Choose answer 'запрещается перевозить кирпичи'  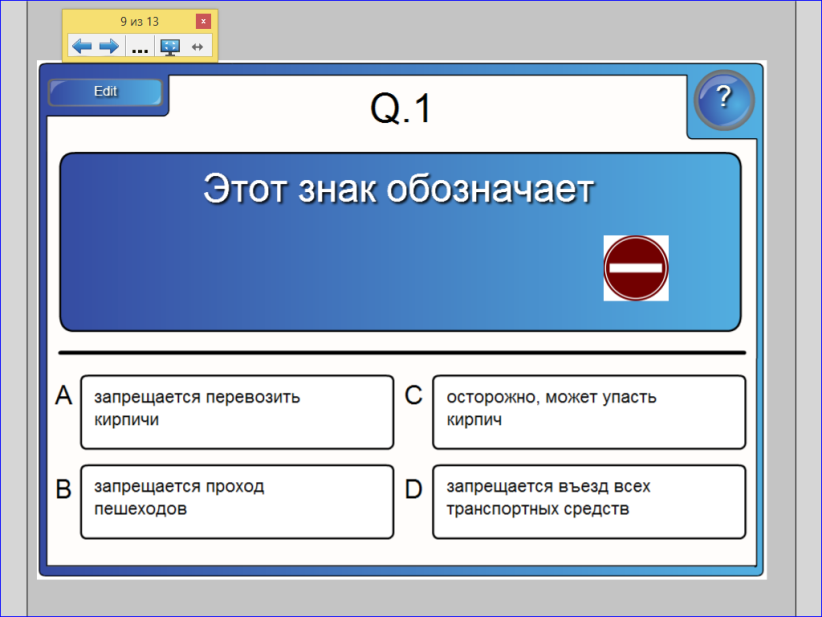pos(237,412)
